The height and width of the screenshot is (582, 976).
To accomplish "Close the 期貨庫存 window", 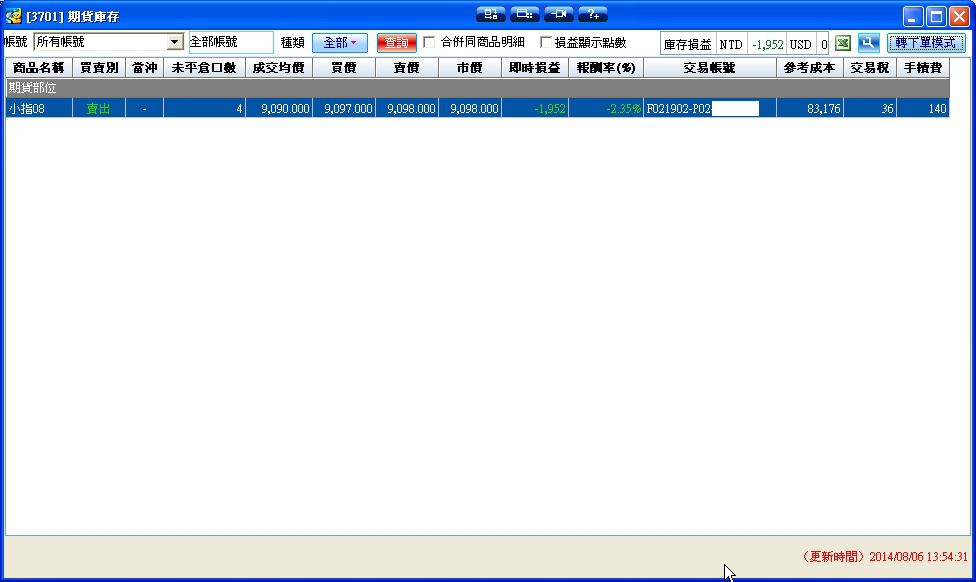I will pyautogui.click(x=959, y=16).
